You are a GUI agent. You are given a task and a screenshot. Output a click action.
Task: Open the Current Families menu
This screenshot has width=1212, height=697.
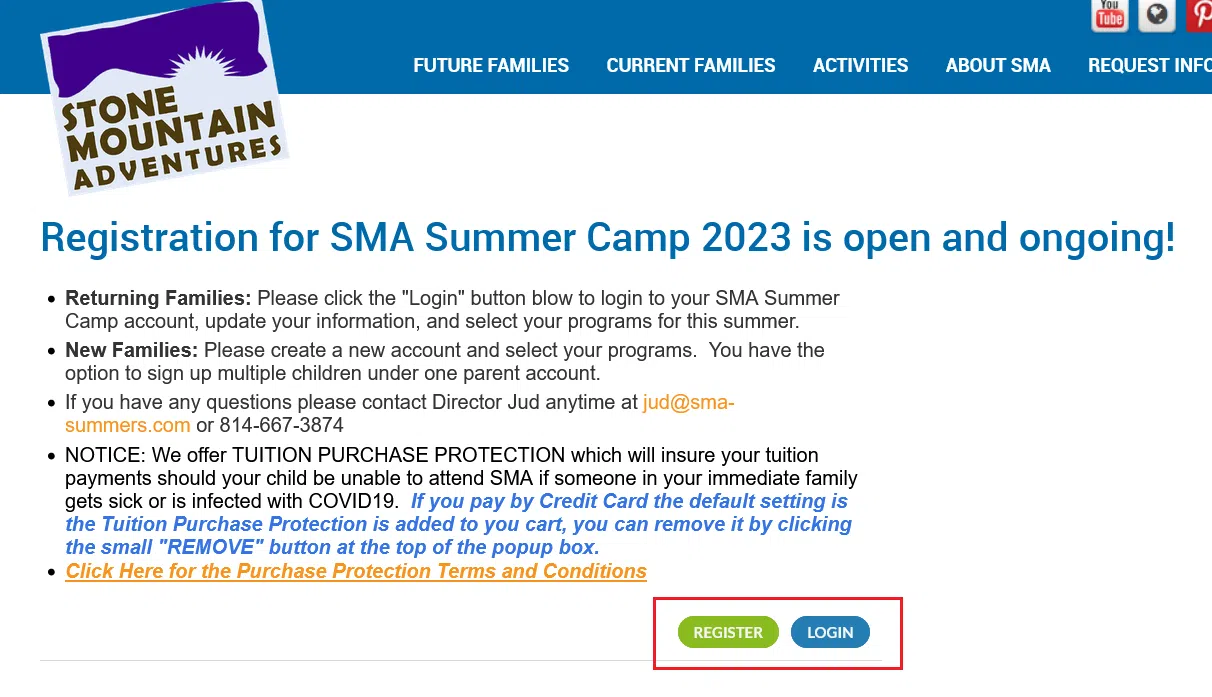click(691, 66)
